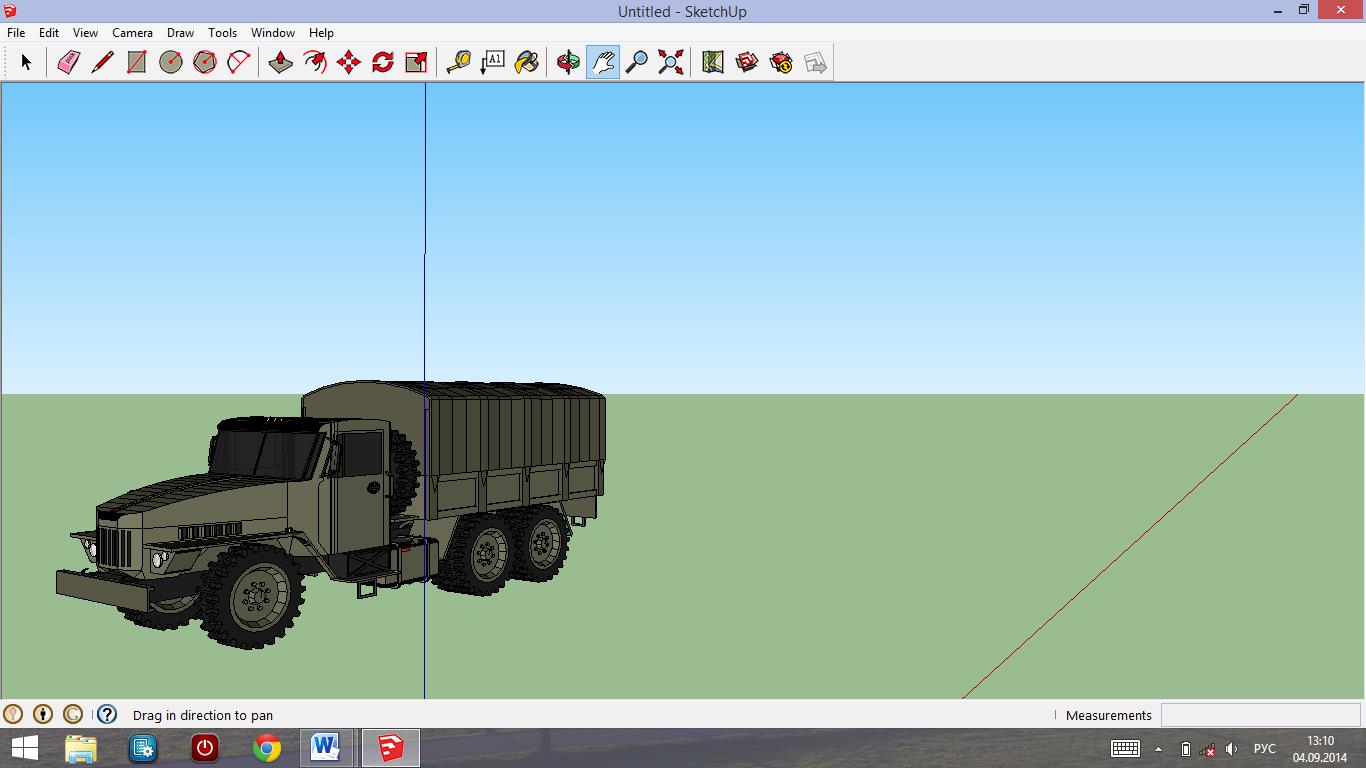1366x768 pixels.
Task: Click the volume speaker tray icon
Action: [1231, 749]
